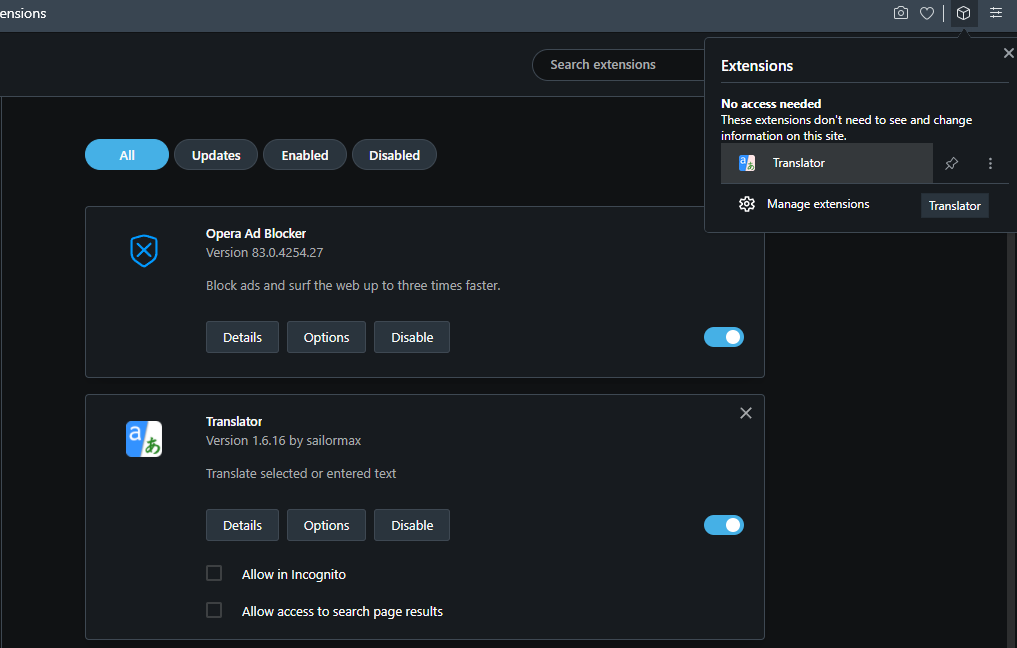
Task: Open Options for the Translator extension
Action: click(x=326, y=525)
